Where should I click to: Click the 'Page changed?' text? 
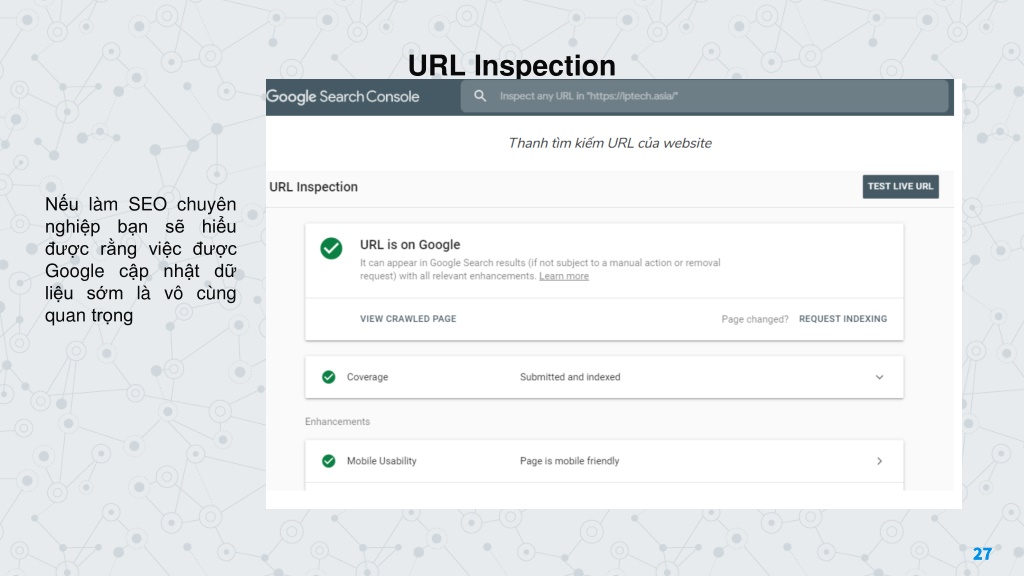[755, 319]
